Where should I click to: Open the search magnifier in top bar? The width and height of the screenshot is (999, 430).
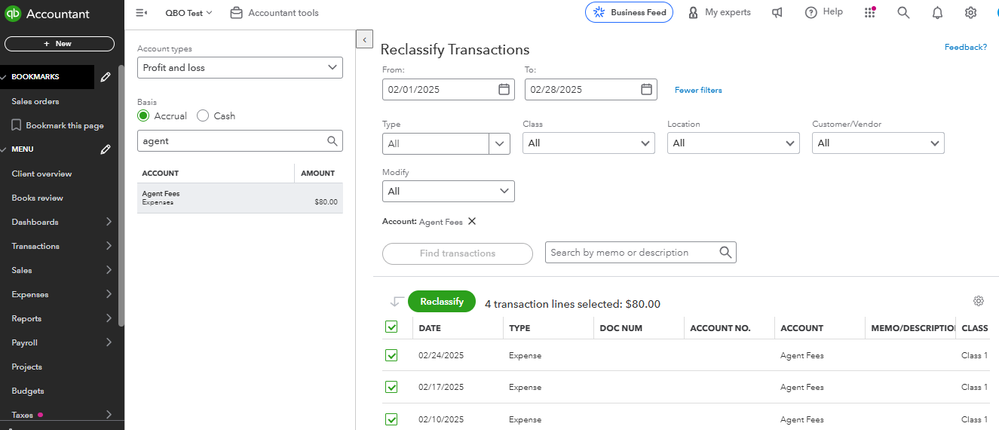(903, 13)
